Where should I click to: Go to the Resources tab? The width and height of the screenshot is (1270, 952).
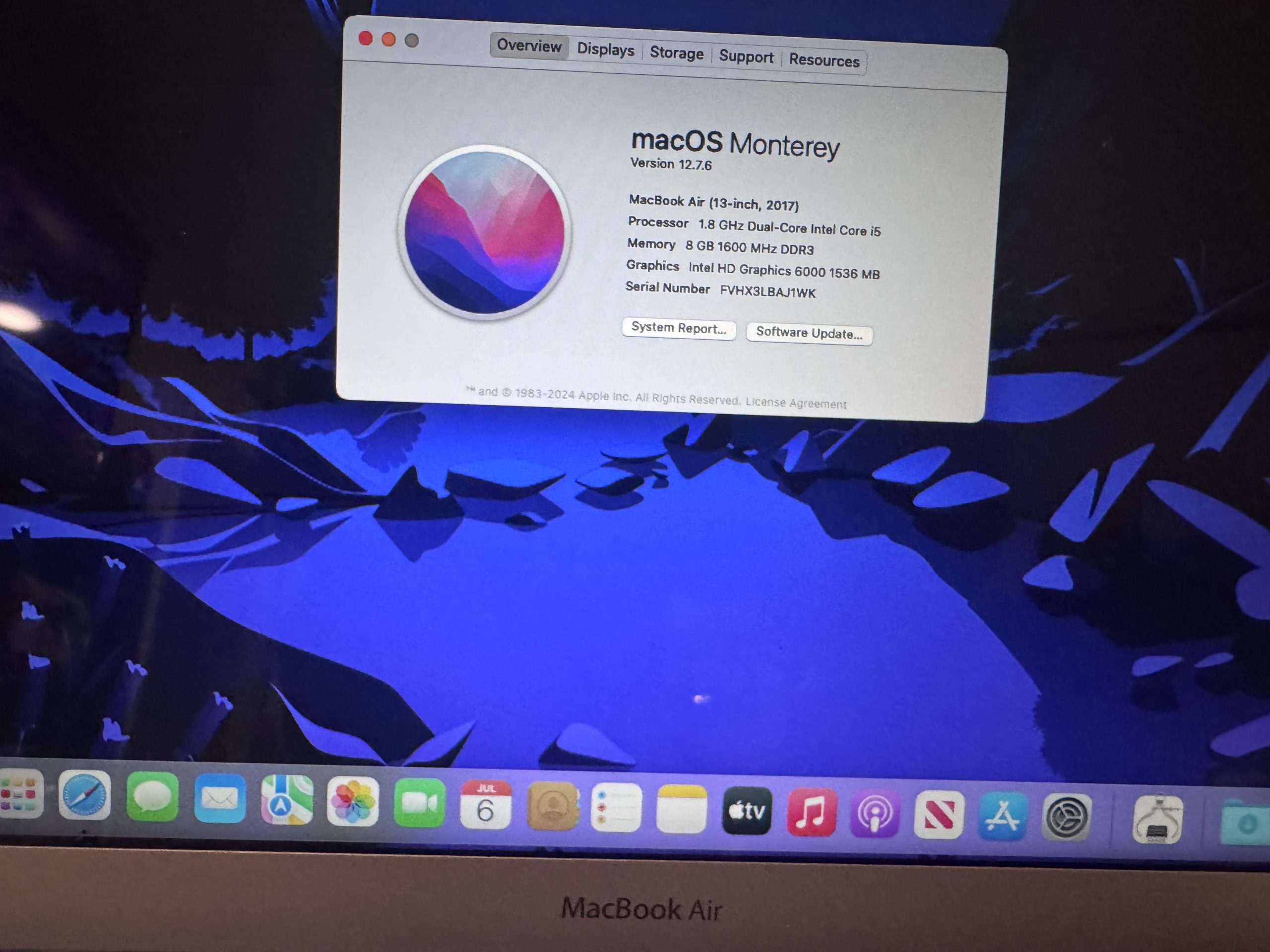pyautogui.click(x=824, y=59)
